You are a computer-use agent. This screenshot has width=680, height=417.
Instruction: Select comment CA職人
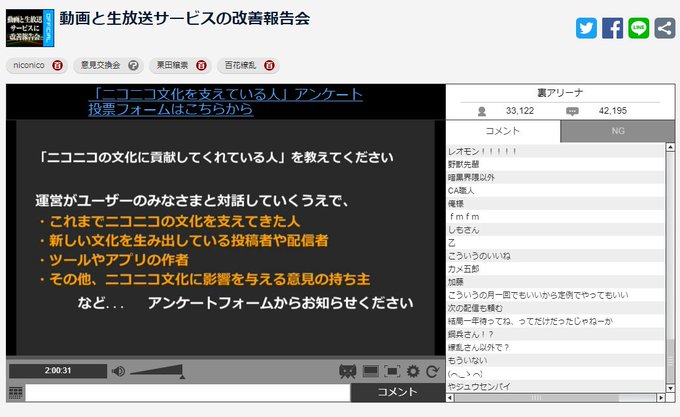pyautogui.click(x=555, y=190)
